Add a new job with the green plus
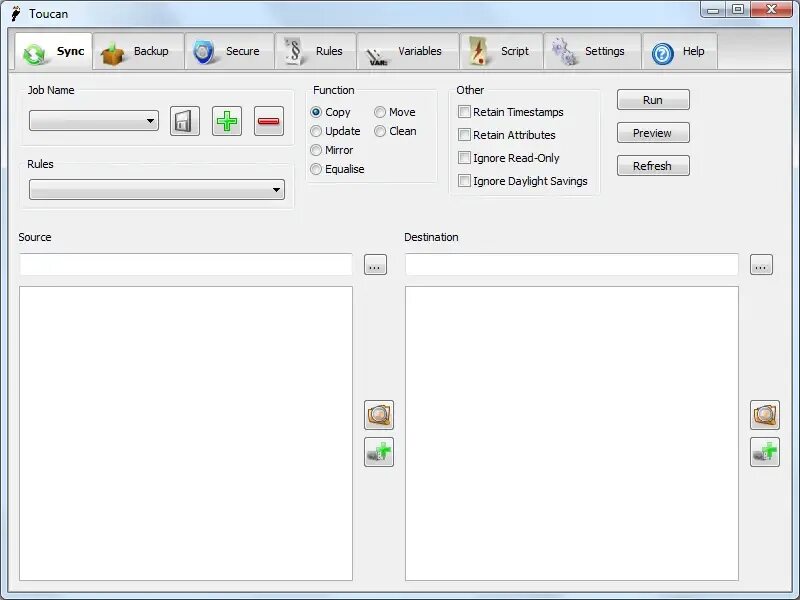Viewport: 800px width, 600px height. pyautogui.click(x=224, y=120)
